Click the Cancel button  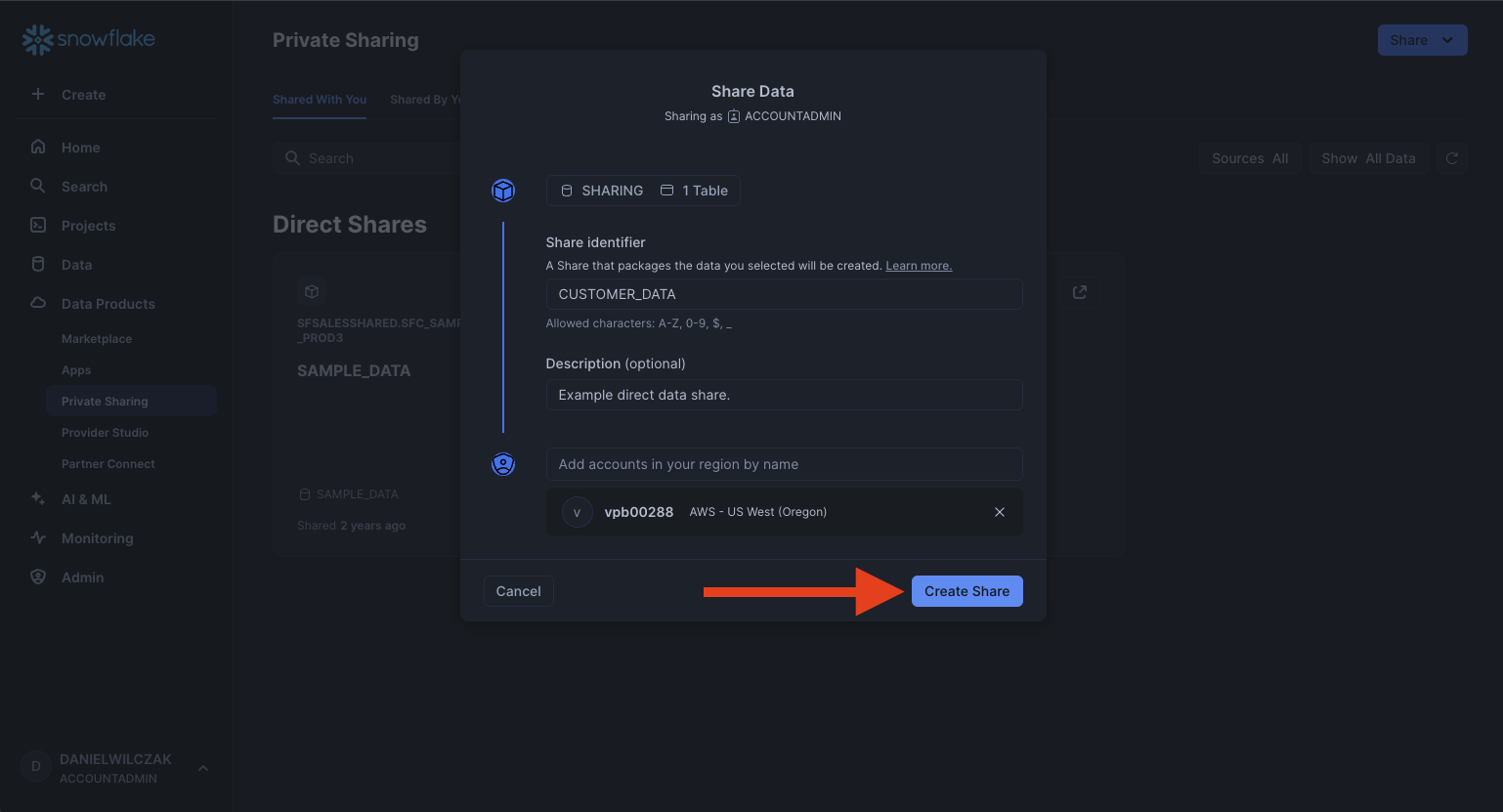[x=518, y=591]
